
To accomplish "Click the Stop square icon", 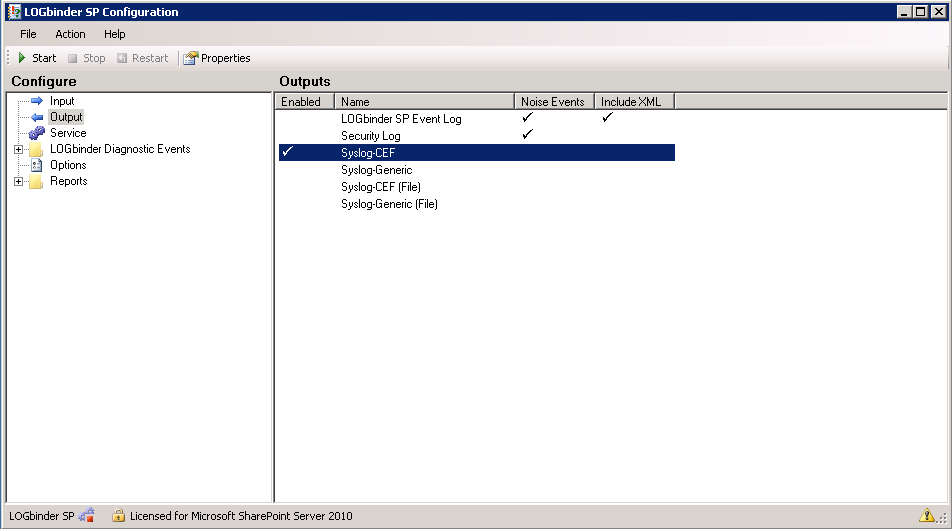I will point(72,58).
